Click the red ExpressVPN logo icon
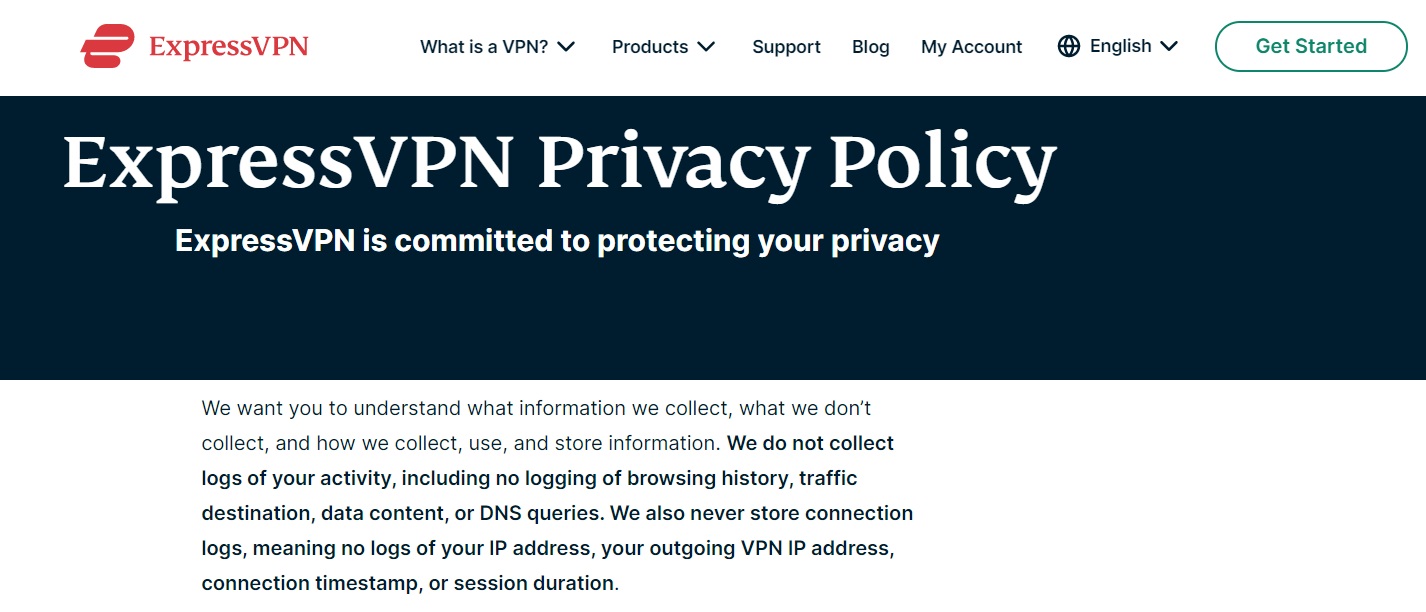This screenshot has width=1426, height=612. tap(107, 47)
